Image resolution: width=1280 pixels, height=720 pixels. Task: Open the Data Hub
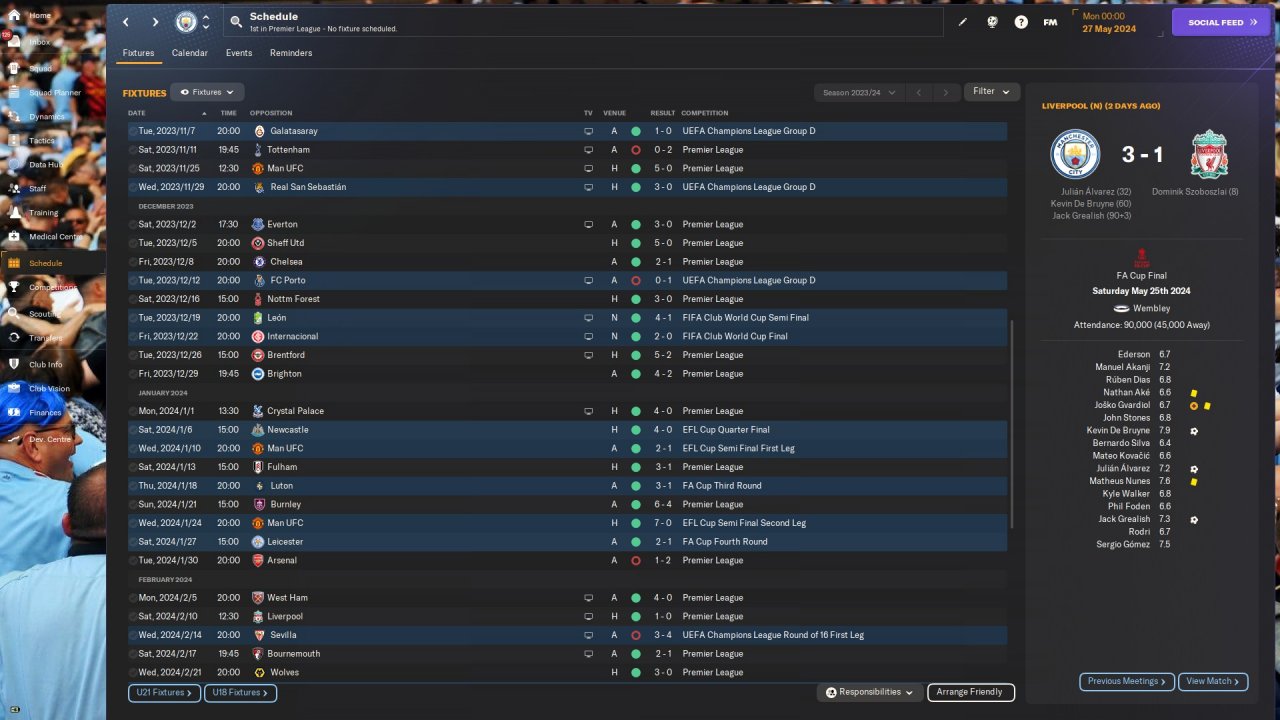click(45, 165)
